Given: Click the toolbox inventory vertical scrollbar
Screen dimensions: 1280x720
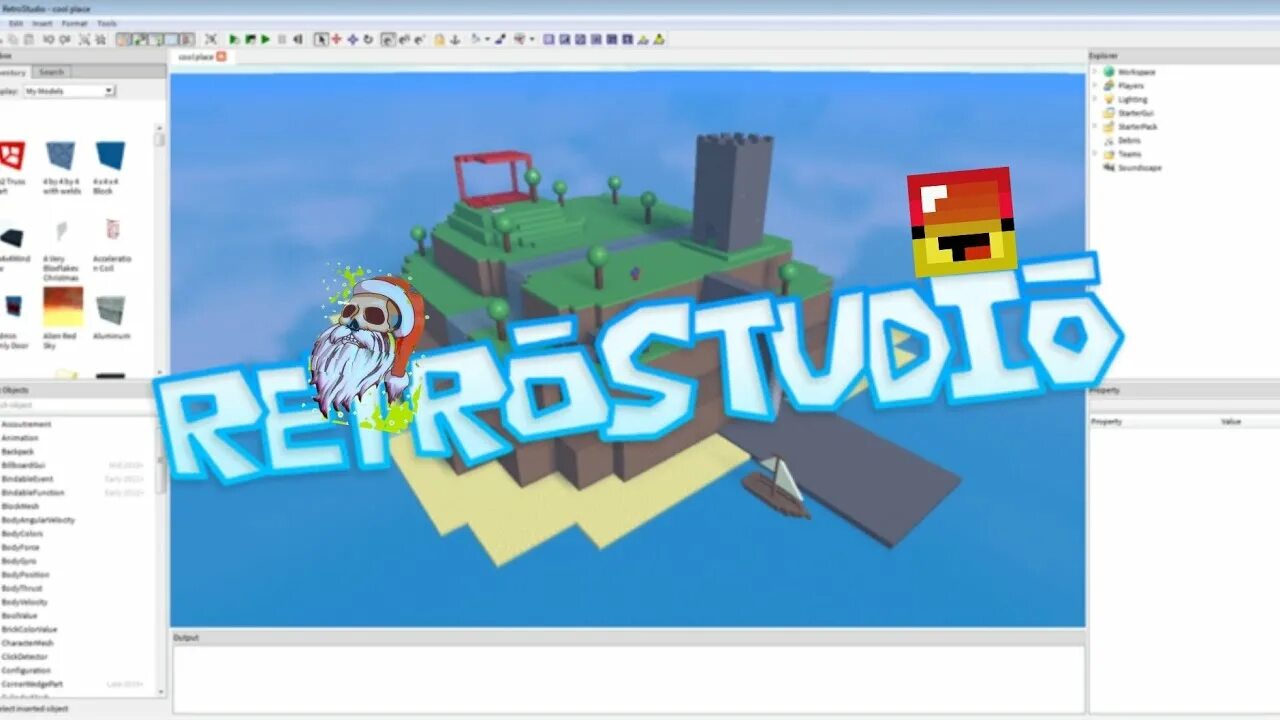Looking at the screenshot, I should click(x=159, y=250).
